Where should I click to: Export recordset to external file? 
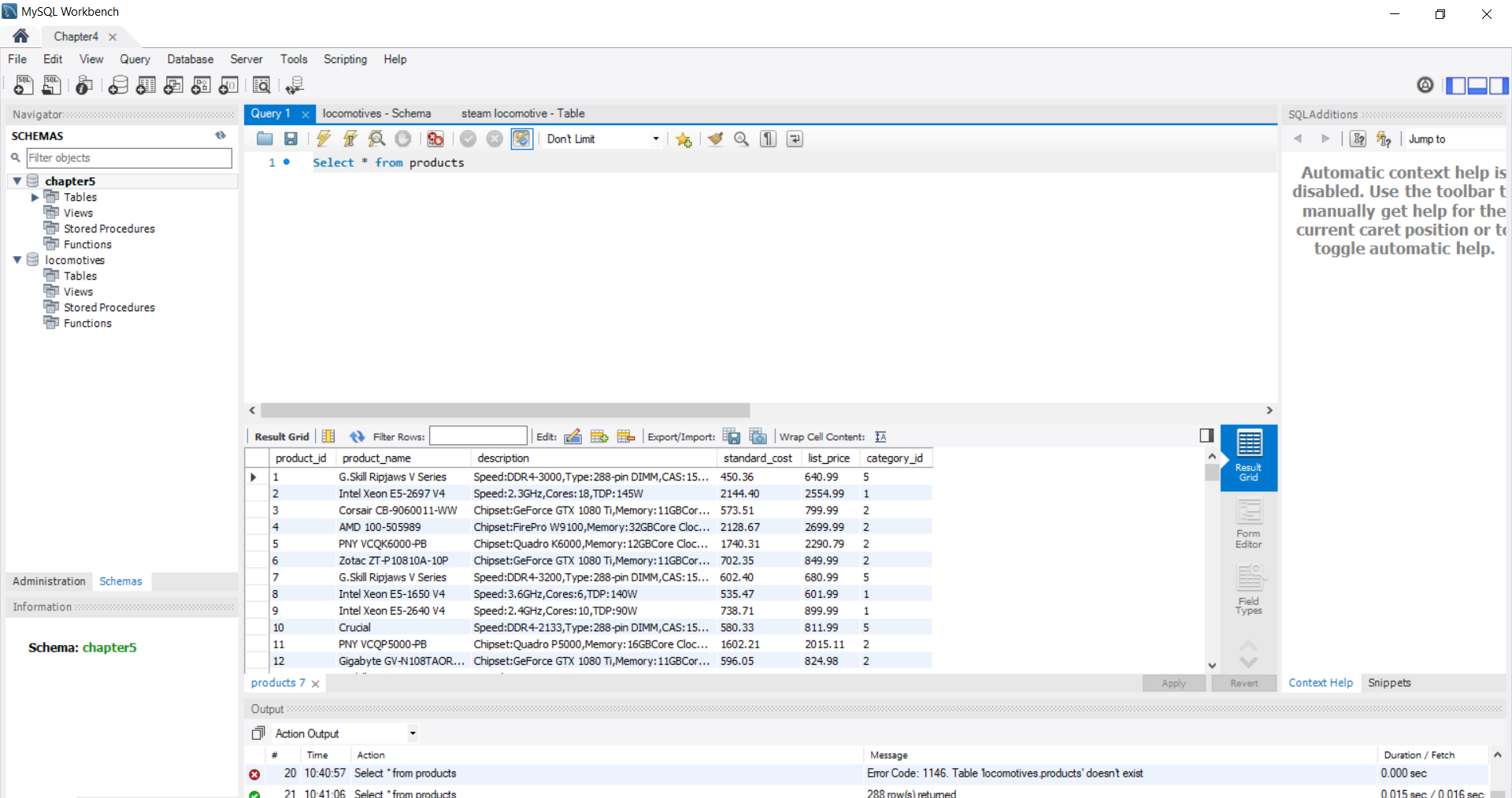(732, 436)
